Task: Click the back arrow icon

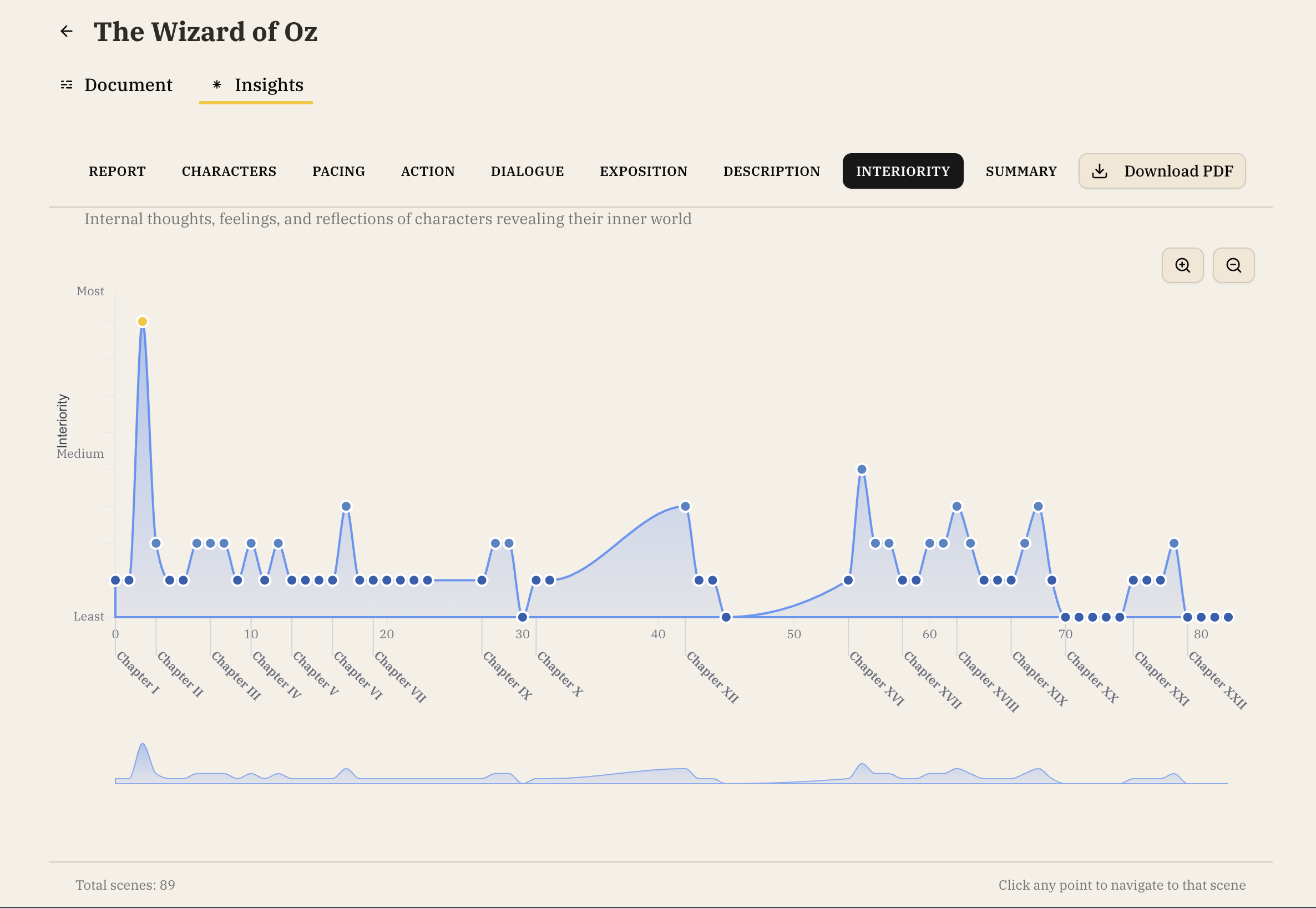Action: pos(67,31)
